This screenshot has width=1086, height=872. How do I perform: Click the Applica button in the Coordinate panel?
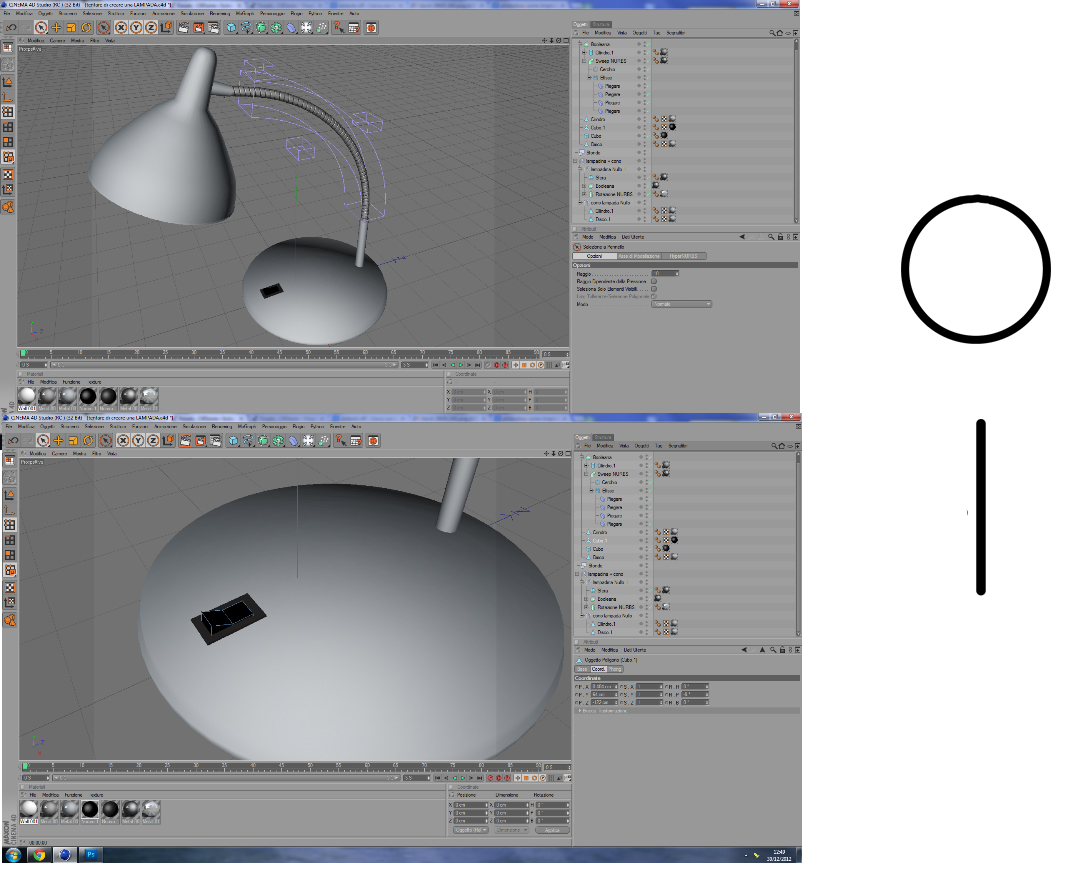tap(551, 830)
